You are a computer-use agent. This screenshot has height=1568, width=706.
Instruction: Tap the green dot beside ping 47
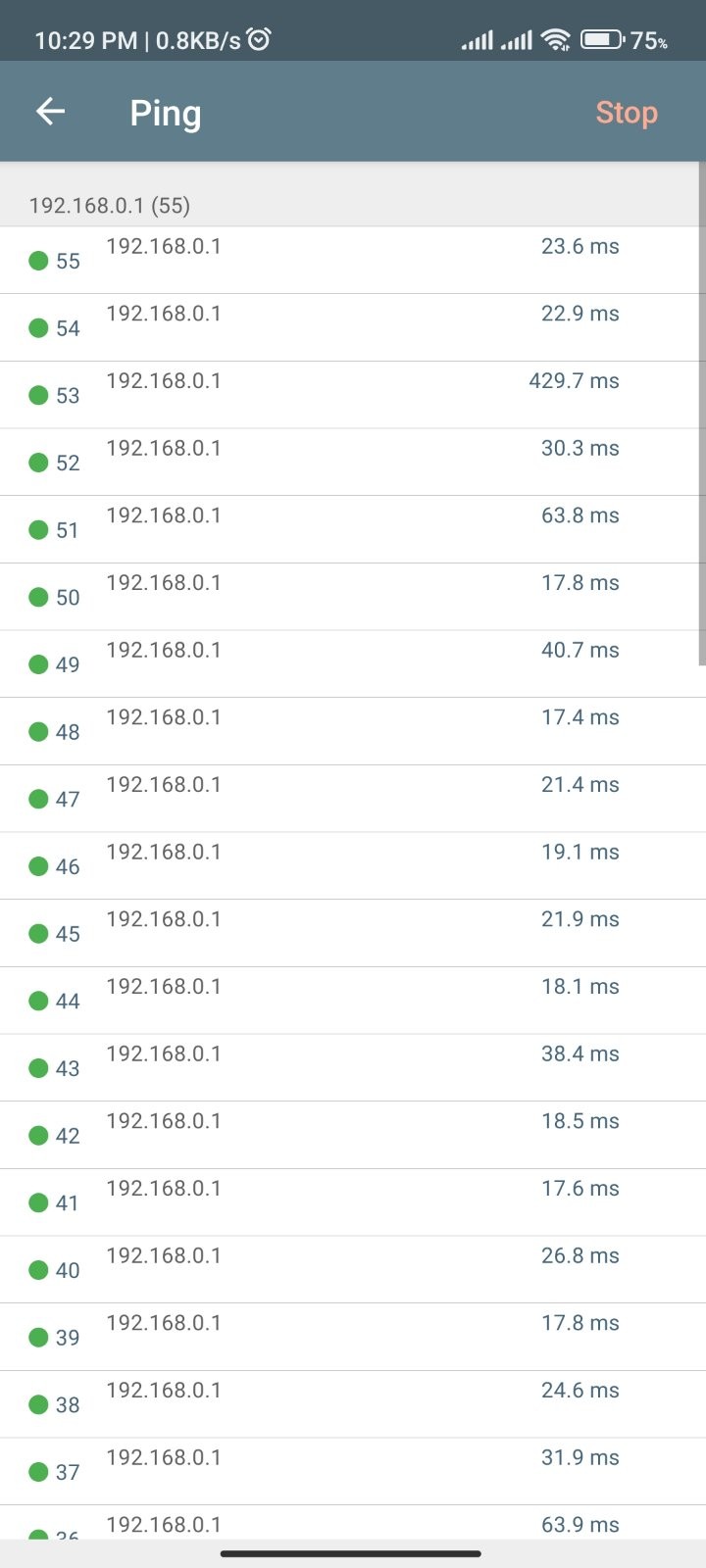click(x=38, y=799)
